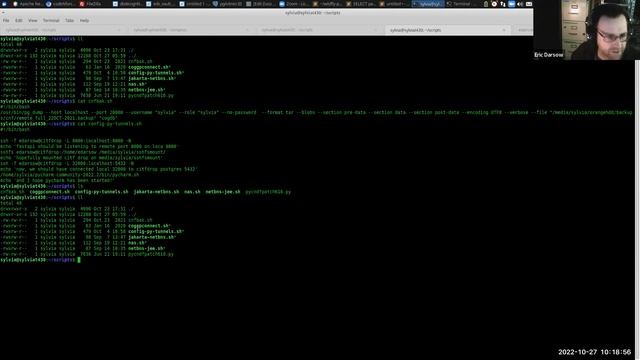The width and height of the screenshot is (640, 360).
Task: Open the Tabs menu
Action: click(x=69, y=20)
